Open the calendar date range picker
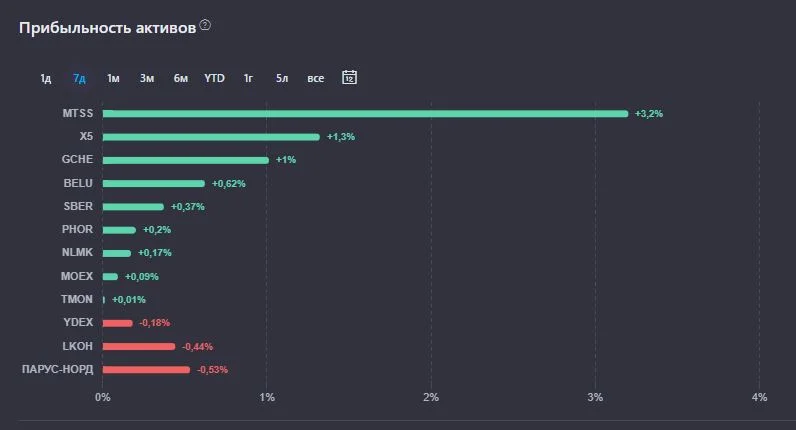796x430 pixels. (x=349, y=77)
